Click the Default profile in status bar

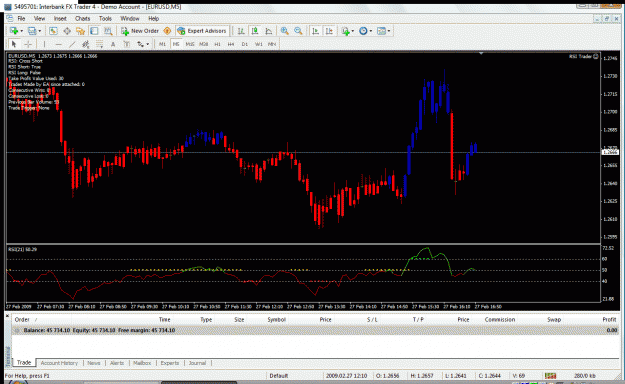click(279, 376)
